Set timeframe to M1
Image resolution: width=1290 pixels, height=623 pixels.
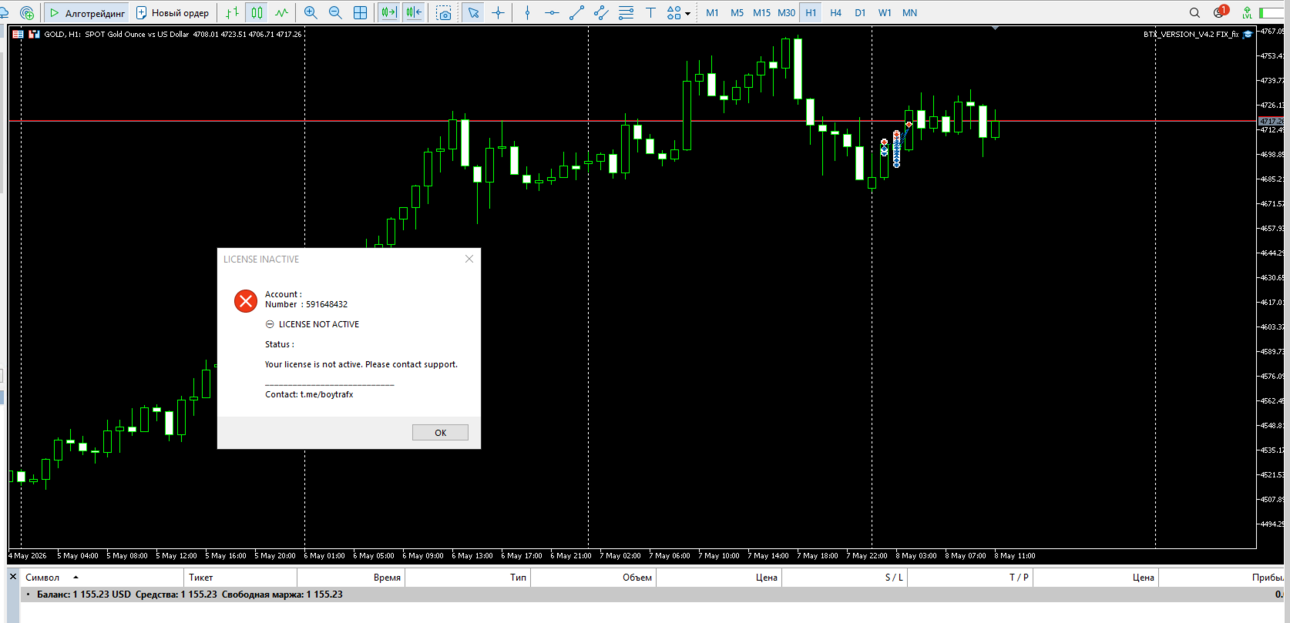click(712, 13)
